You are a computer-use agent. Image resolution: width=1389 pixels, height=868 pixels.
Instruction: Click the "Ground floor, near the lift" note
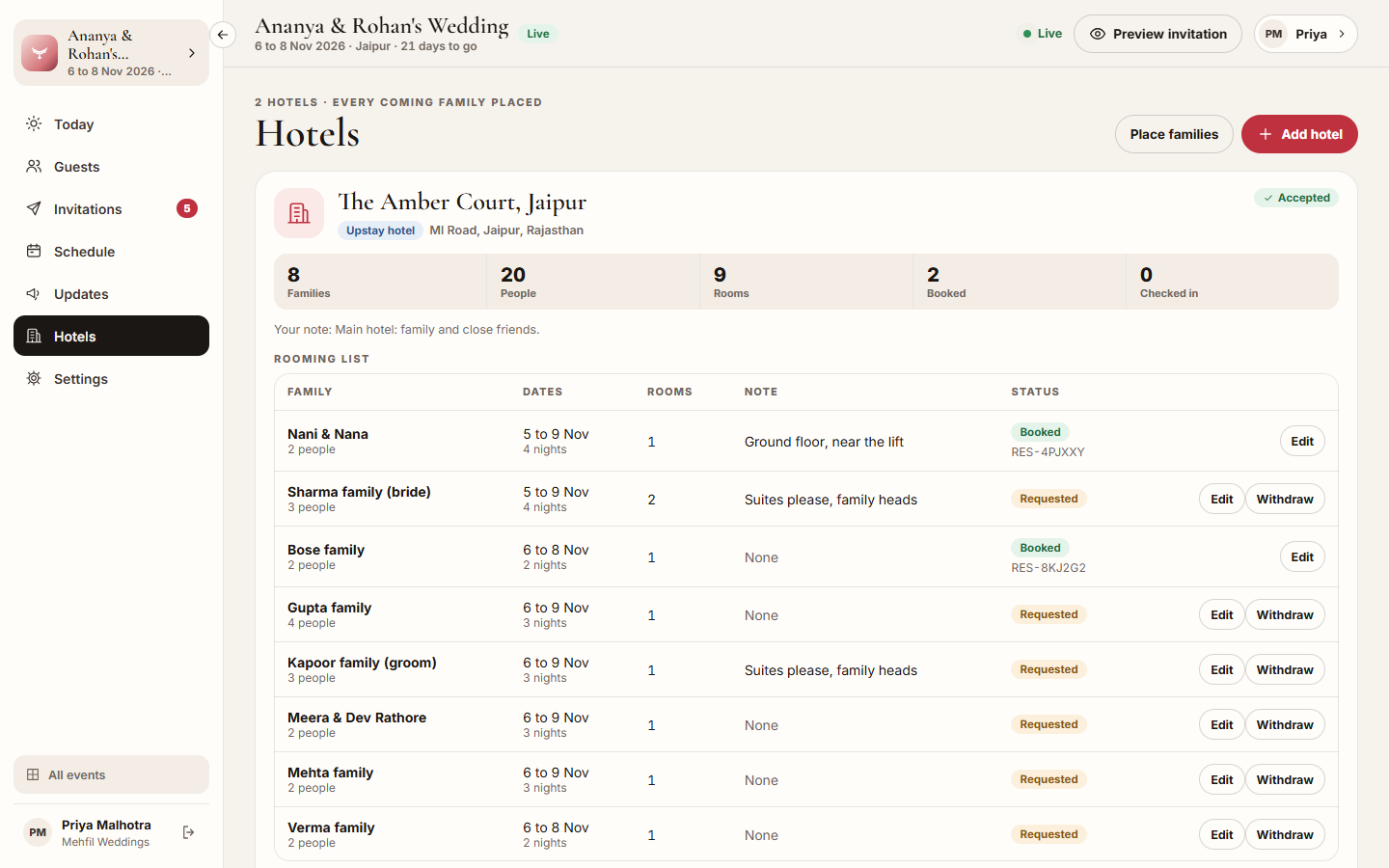click(824, 442)
